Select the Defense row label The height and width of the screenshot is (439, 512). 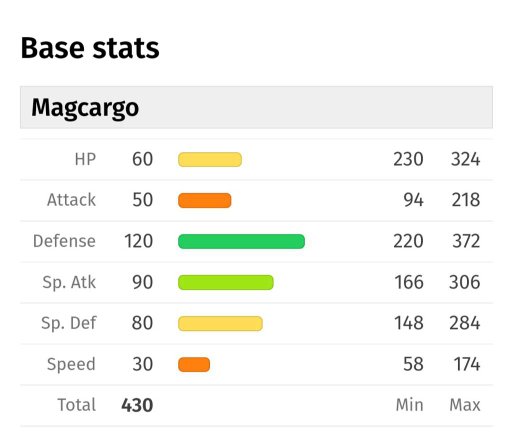(x=64, y=241)
